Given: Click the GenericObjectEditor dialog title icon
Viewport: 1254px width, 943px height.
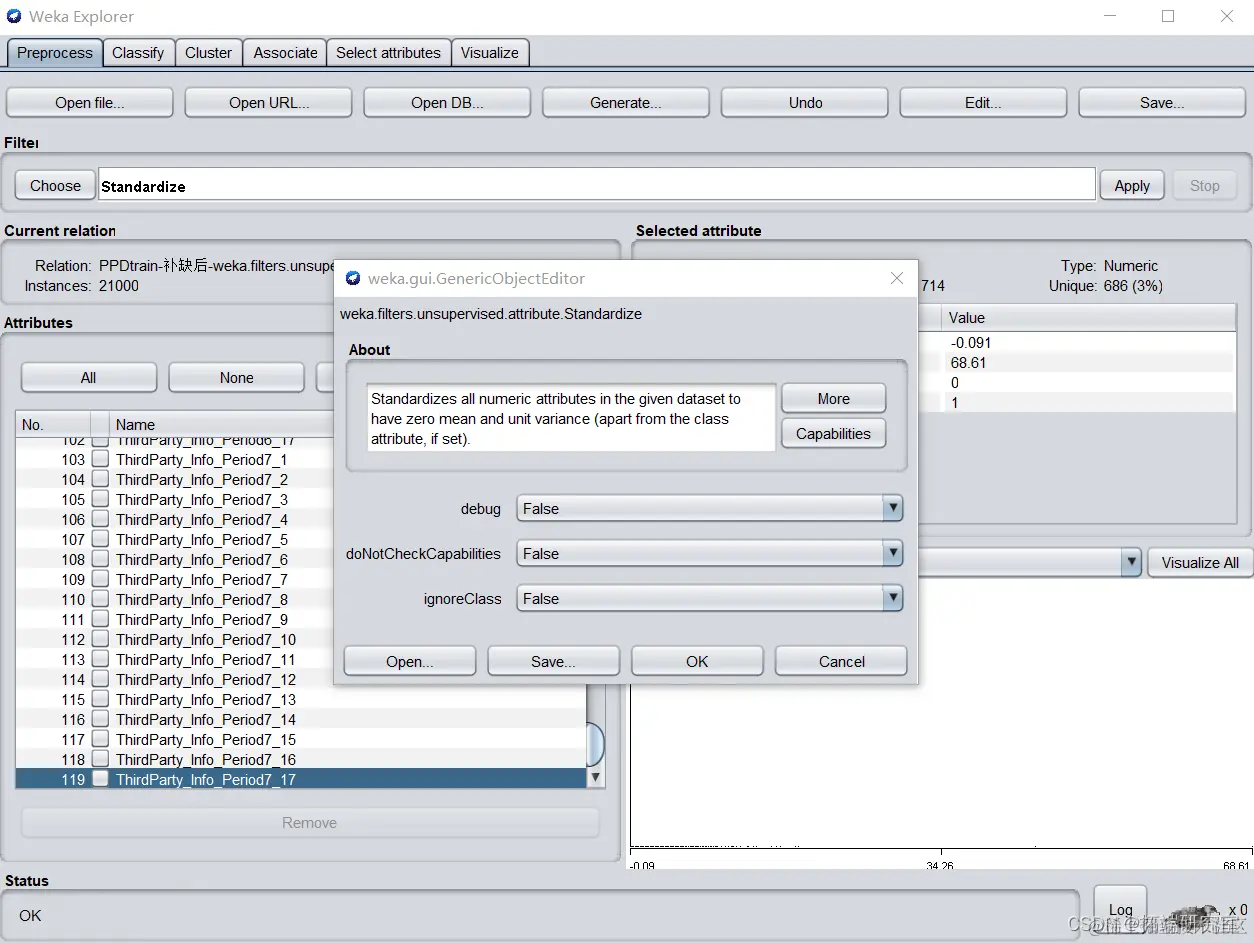Looking at the screenshot, I should point(353,278).
